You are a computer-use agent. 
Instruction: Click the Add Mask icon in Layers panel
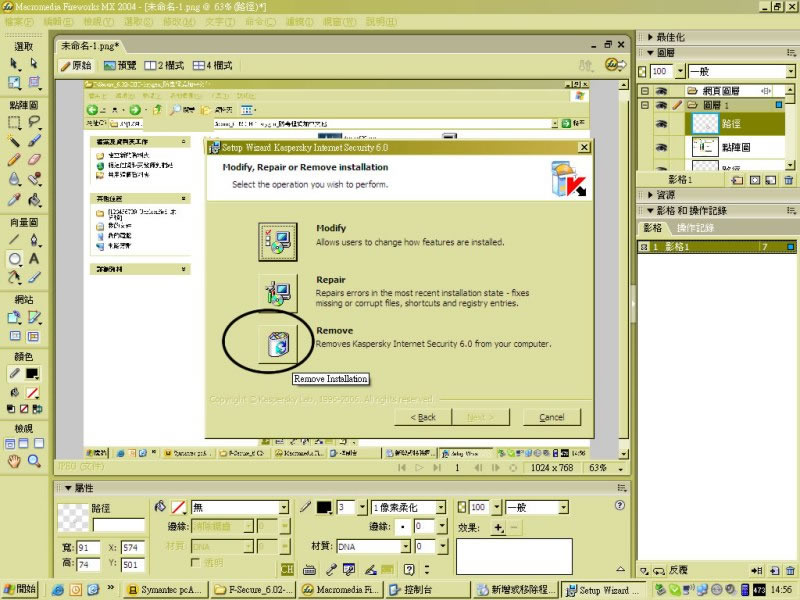tap(755, 180)
